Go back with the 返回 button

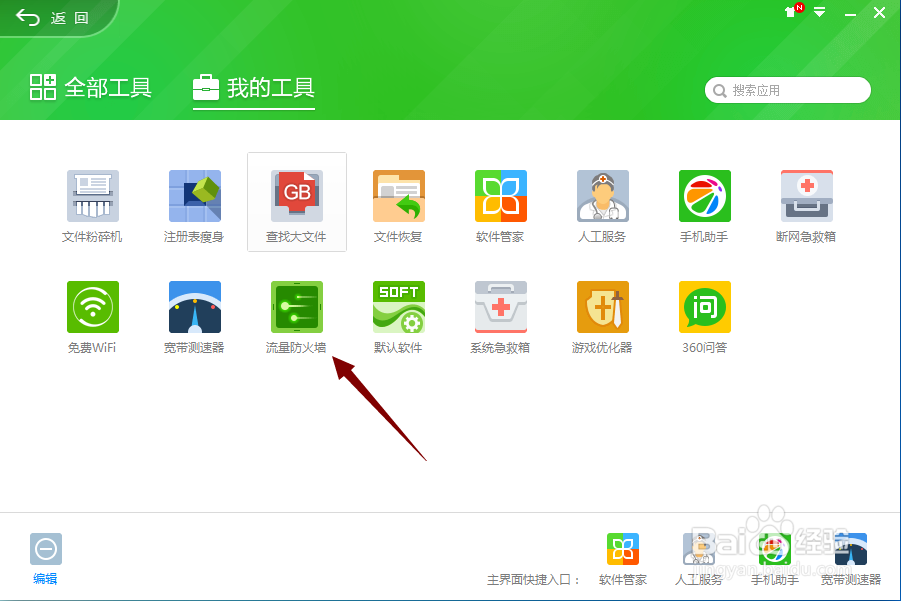point(52,18)
